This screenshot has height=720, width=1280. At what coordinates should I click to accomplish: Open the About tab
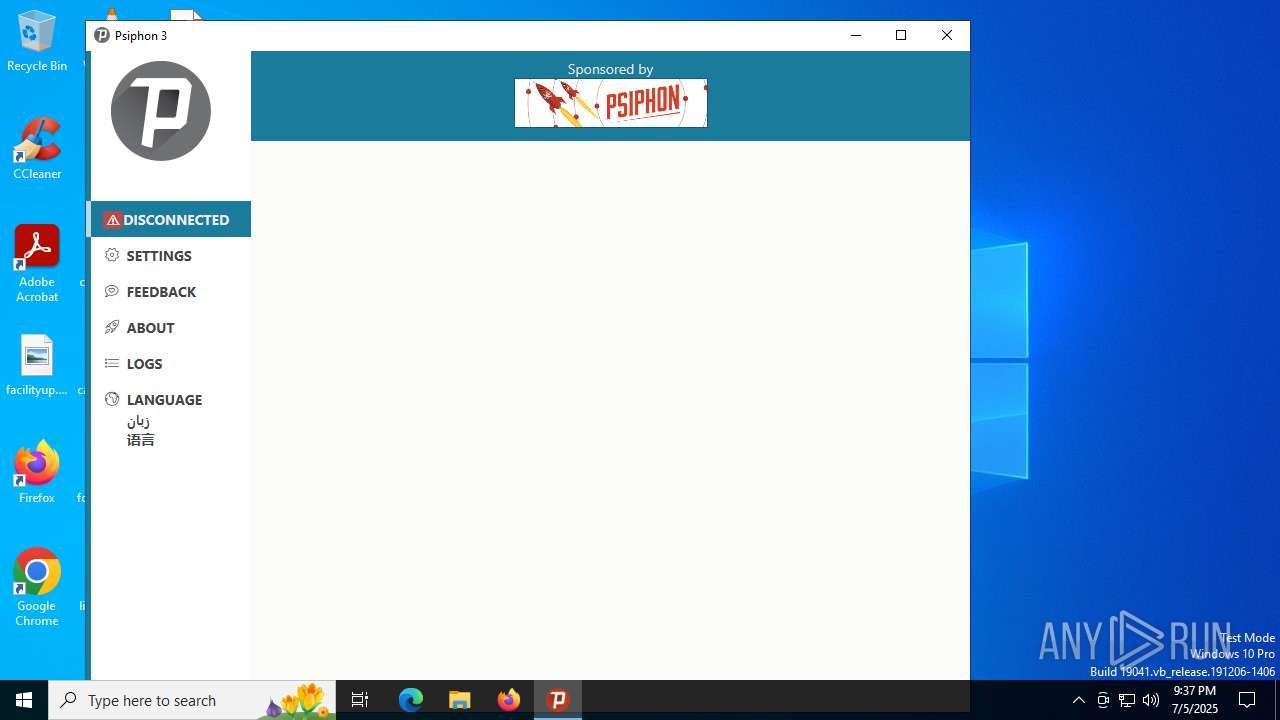pyautogui.click(x=171, y=327)
